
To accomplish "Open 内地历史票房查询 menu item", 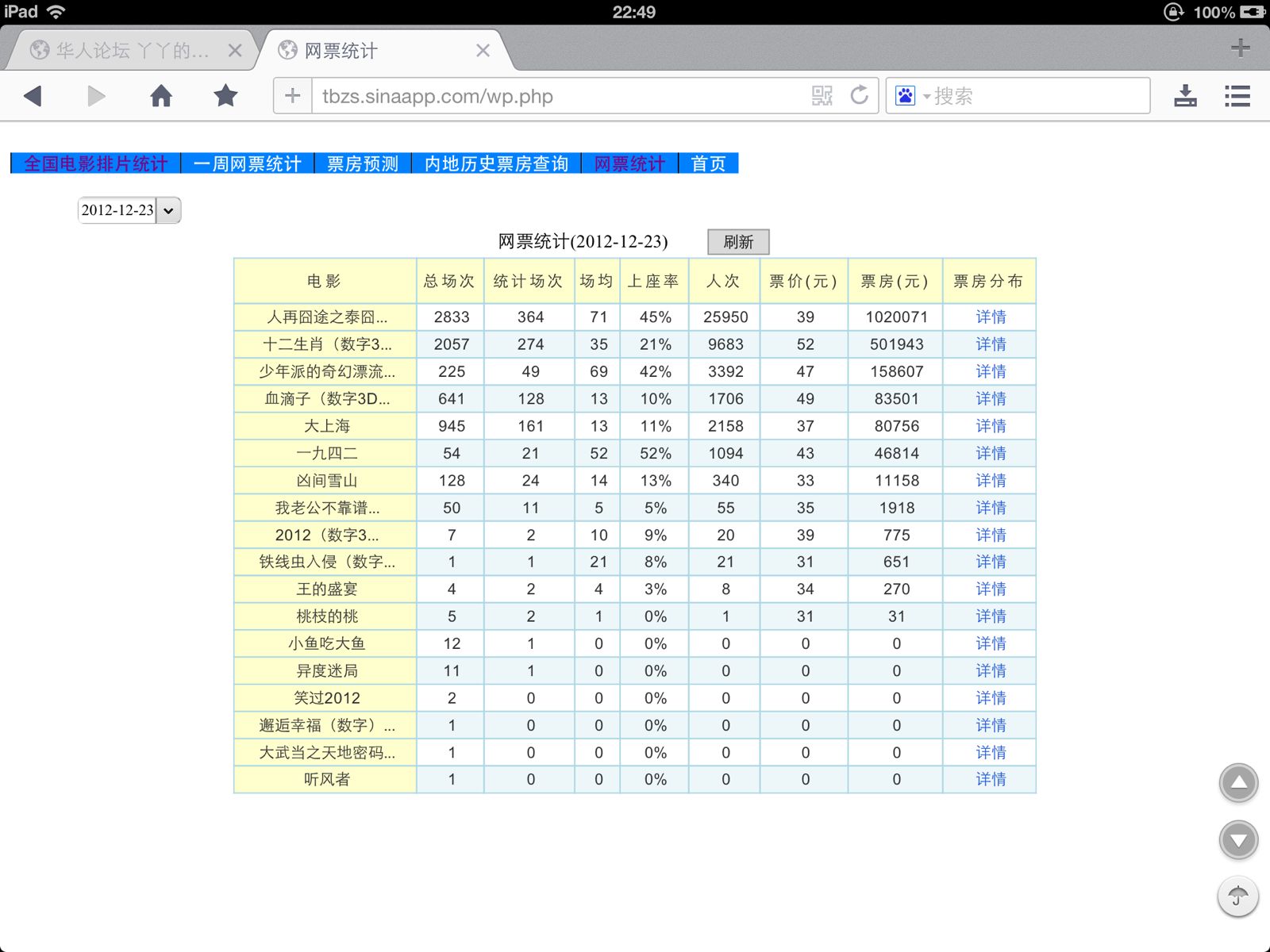I will click(x=496, y=163).
